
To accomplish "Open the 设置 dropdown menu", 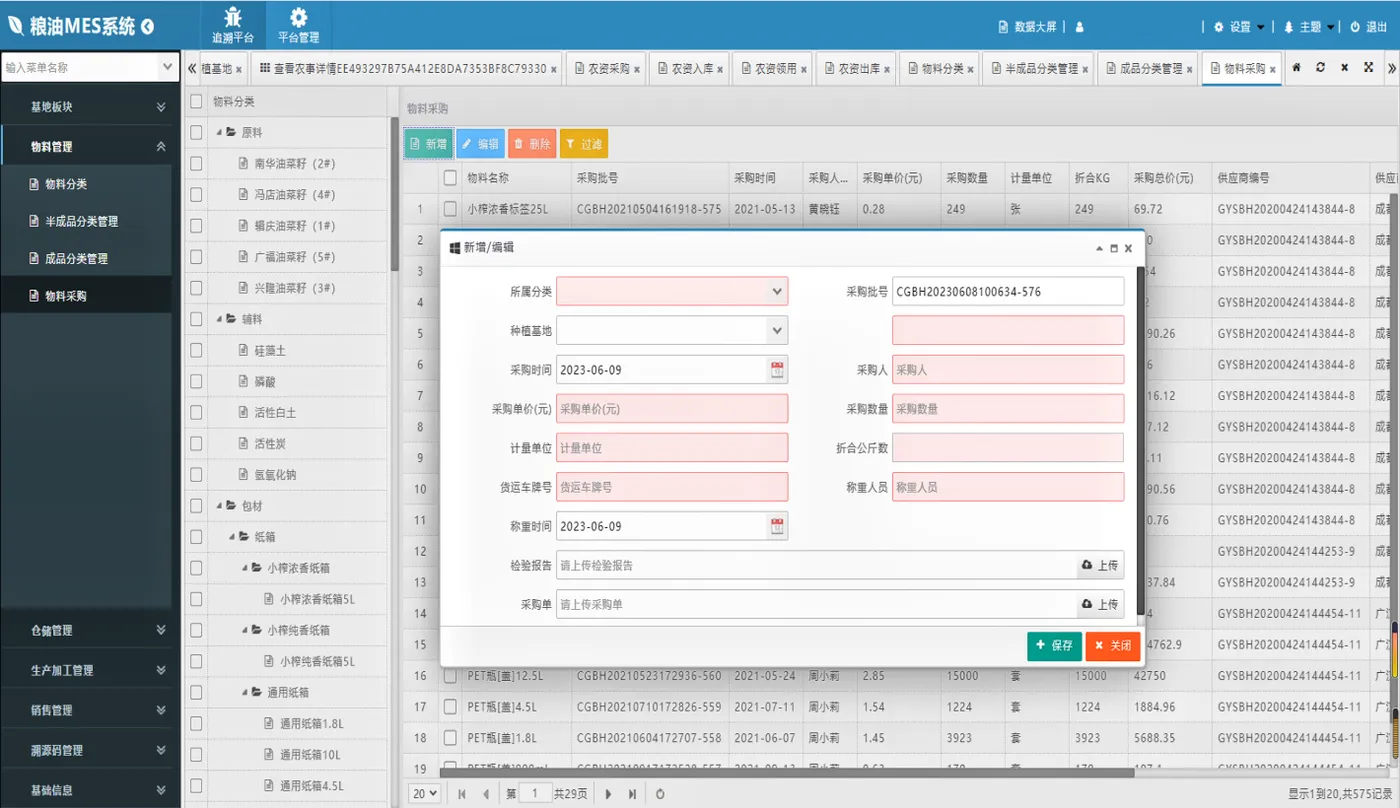I will tap(1239, 27).
